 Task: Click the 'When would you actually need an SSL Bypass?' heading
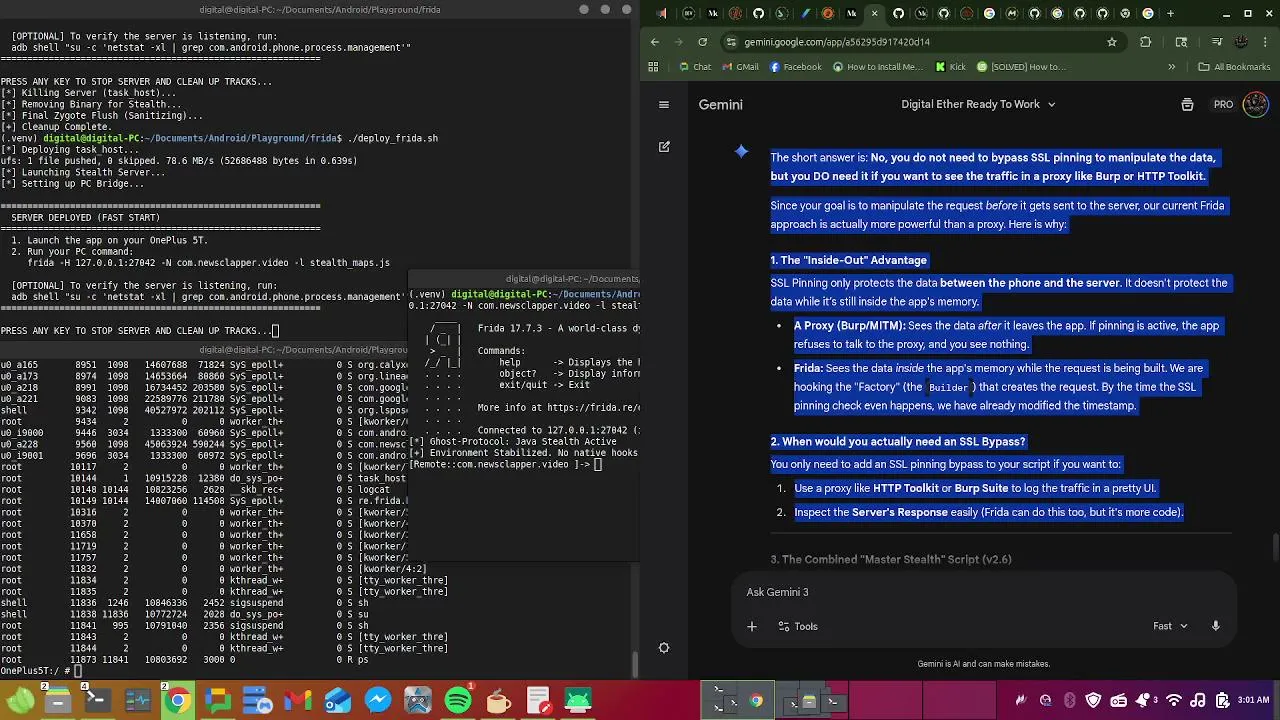pos(898,441)
